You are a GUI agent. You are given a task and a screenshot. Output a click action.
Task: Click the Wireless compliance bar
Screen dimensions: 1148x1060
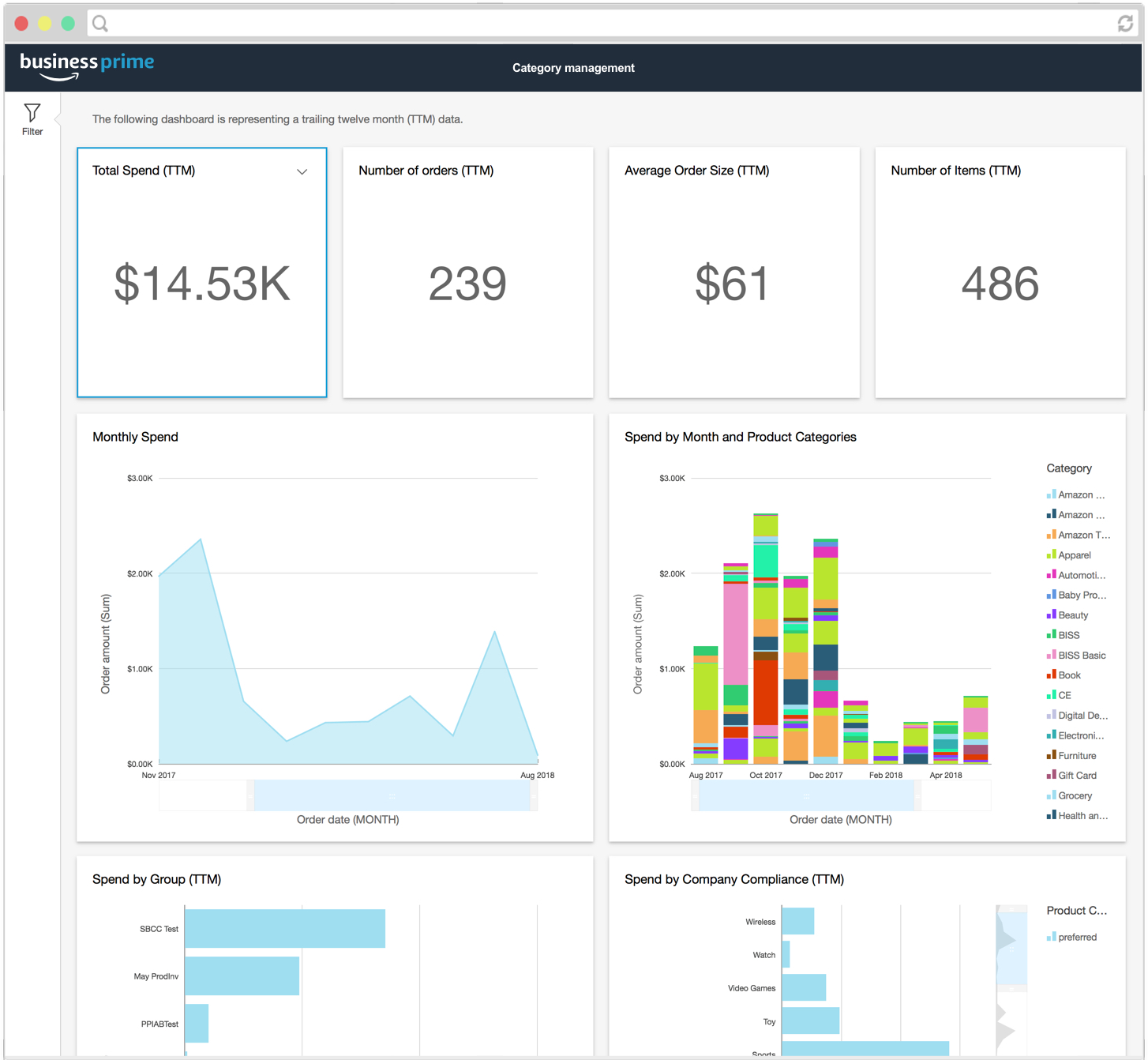pyautogui.click(x=798, y=921)
